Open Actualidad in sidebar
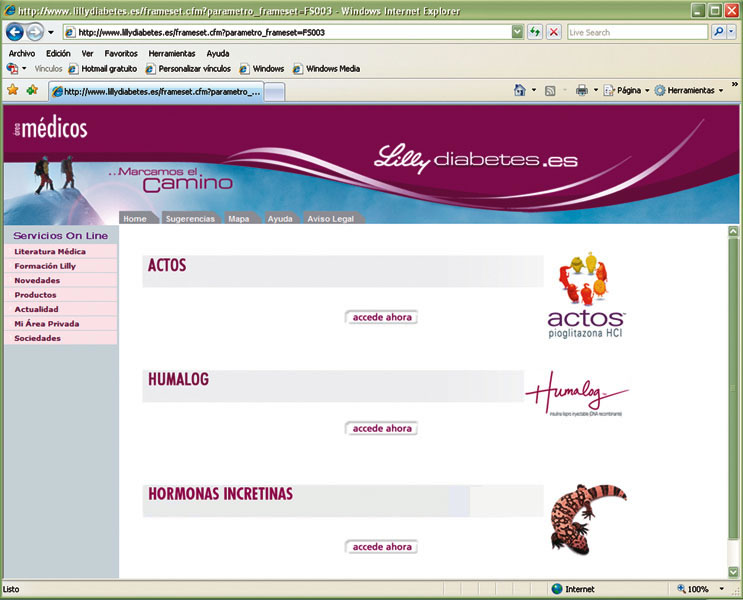Image resolution: width=743 pixels, height=600 pixels. pyautogui.click(x=61, y=309)
